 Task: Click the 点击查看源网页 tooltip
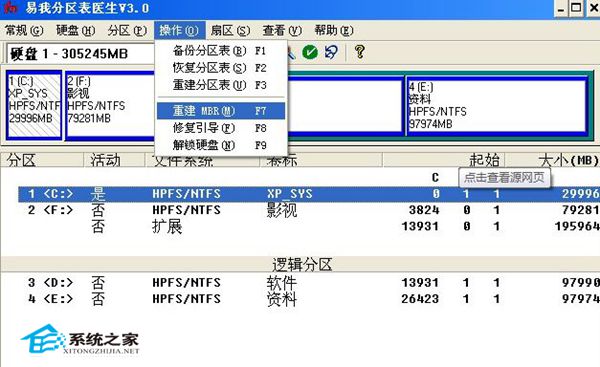click(504, 178)
